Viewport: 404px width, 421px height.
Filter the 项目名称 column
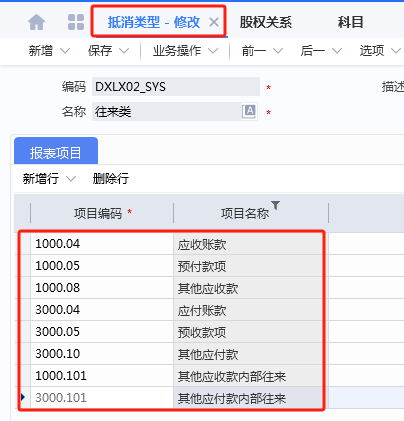[x=275, y=205]
